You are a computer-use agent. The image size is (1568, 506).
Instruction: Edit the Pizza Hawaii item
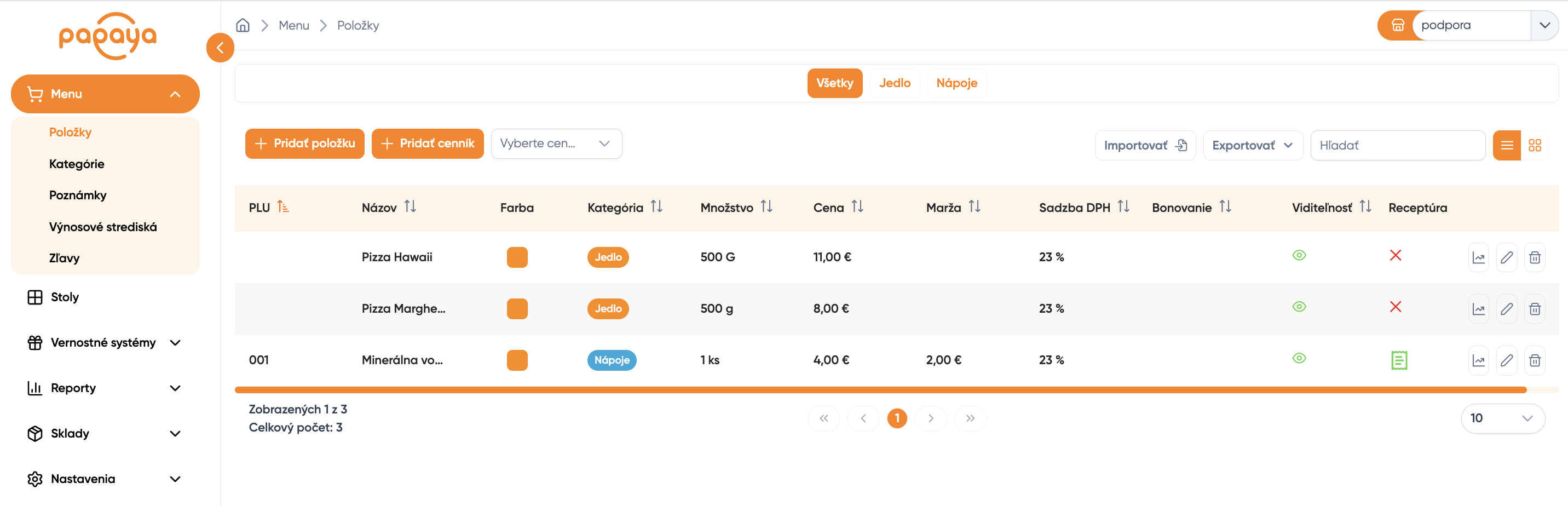pos(1507,257)
